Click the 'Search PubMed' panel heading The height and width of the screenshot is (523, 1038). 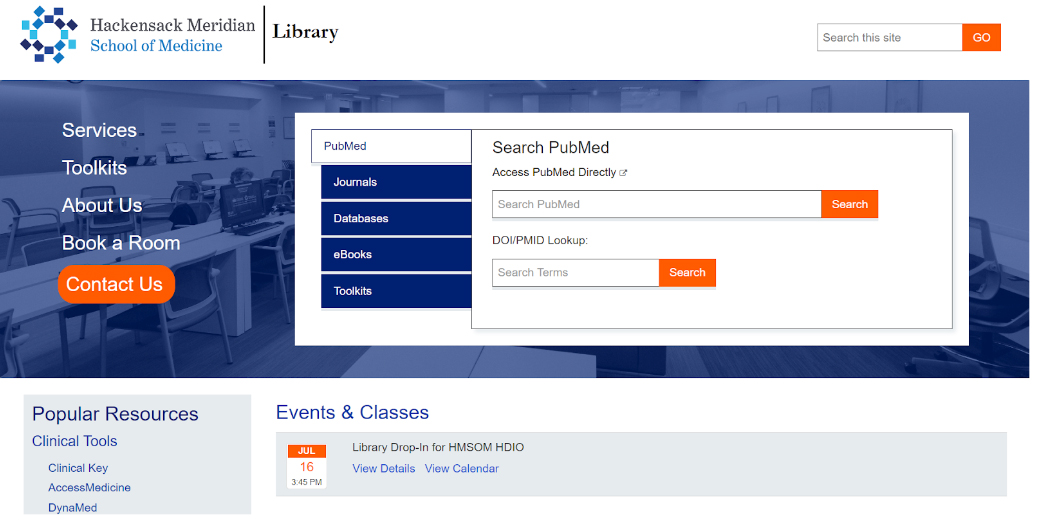pyautogui.click(x=551, y=148)
